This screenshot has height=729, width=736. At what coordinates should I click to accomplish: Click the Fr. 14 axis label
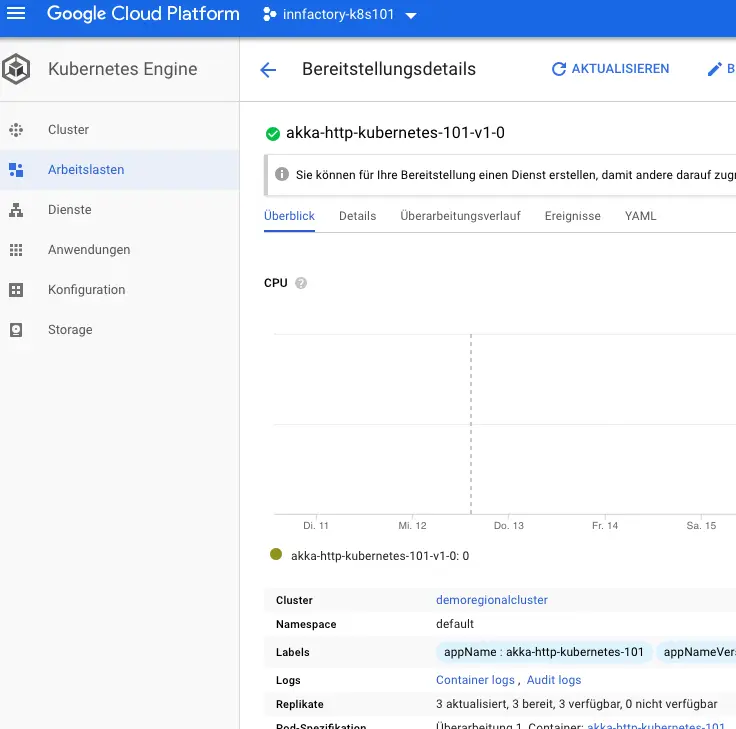(605, 526)
